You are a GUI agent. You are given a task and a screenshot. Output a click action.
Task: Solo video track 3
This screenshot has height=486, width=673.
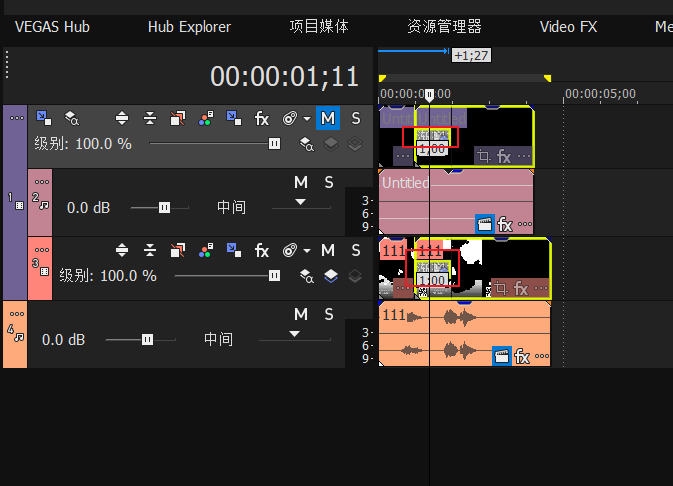coord(356,250)
